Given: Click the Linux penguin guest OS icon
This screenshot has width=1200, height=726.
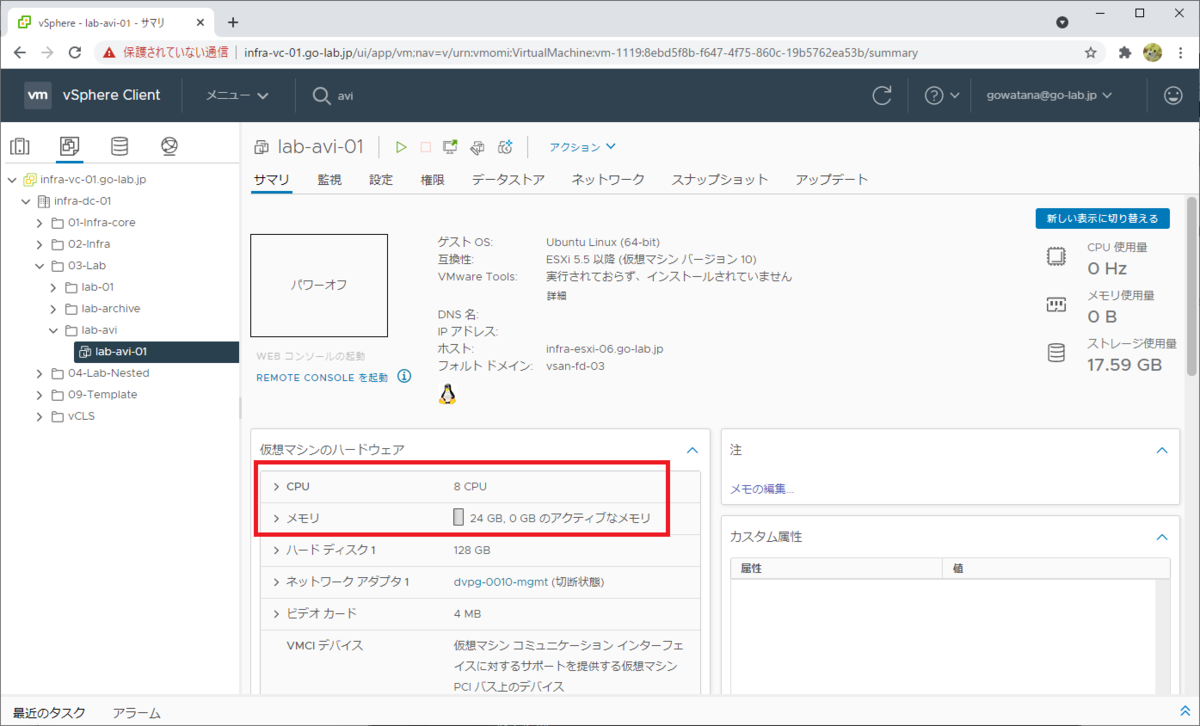Looking at the screenshot, I should pyautogui.click(x=447, y=395).
